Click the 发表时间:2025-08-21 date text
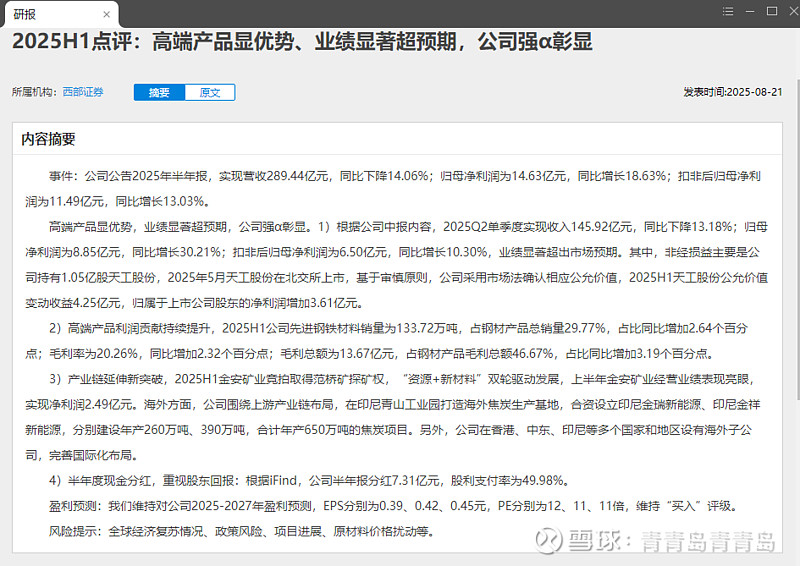Screen dimensions: 800x566 [x=733, y=92]
